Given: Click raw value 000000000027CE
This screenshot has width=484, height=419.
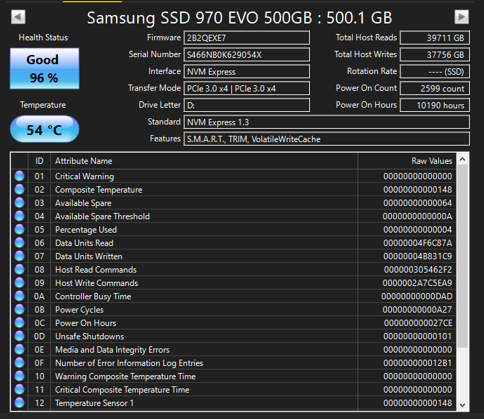Looking at the screenshot, I should (418, 323).
